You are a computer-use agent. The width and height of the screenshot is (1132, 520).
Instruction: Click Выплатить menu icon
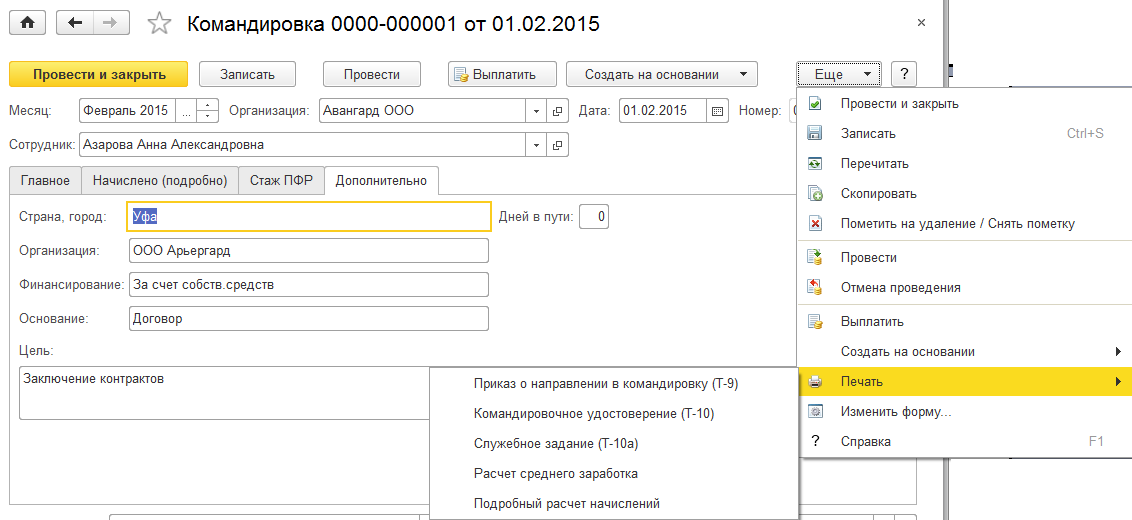click(815, 321)
